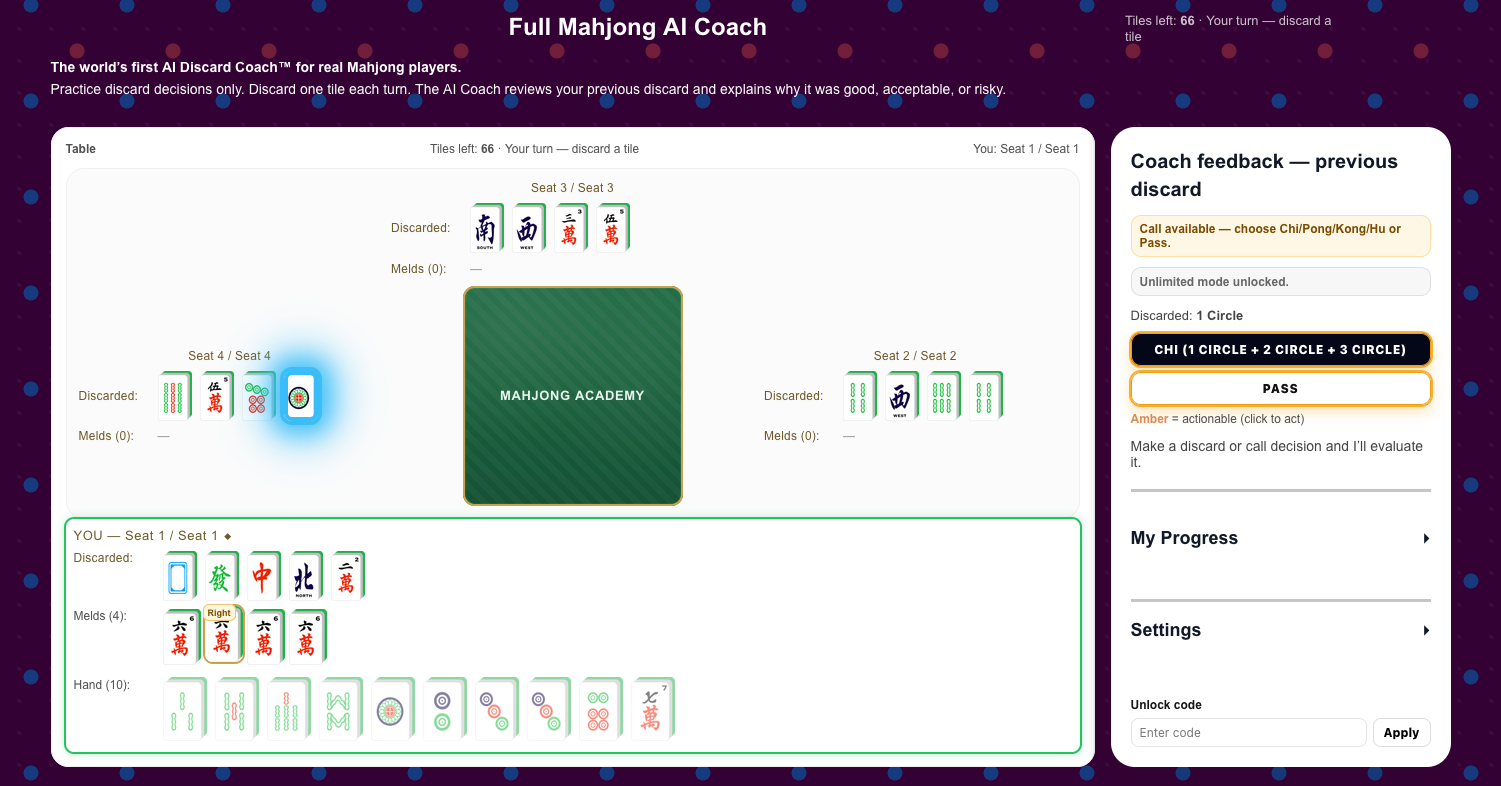This screenshot has width=1501, height=786.
Task: Discard the 7 Bamboo tile from hand
Action: click(x=288, y=709)
